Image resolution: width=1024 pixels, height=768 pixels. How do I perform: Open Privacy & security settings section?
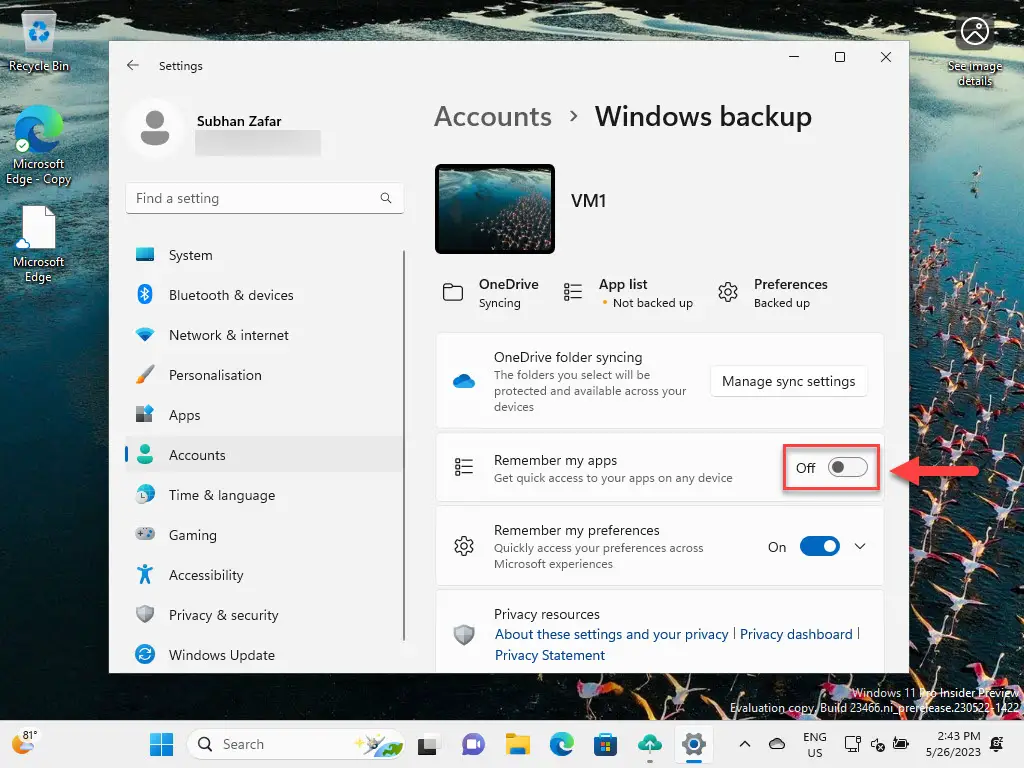tap(223, 615)
